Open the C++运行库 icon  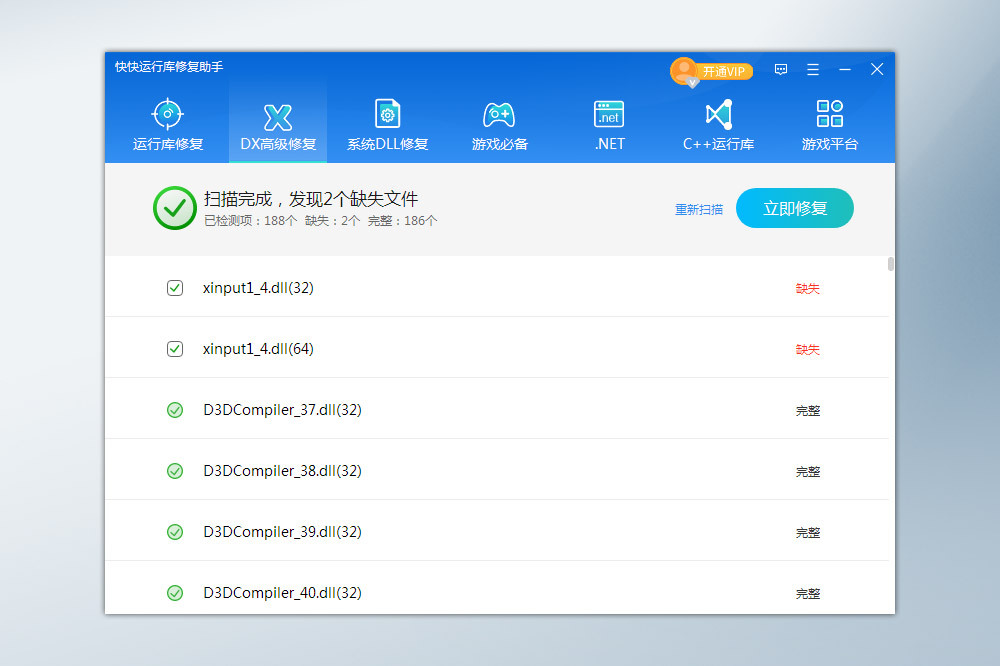coord(718,114)
